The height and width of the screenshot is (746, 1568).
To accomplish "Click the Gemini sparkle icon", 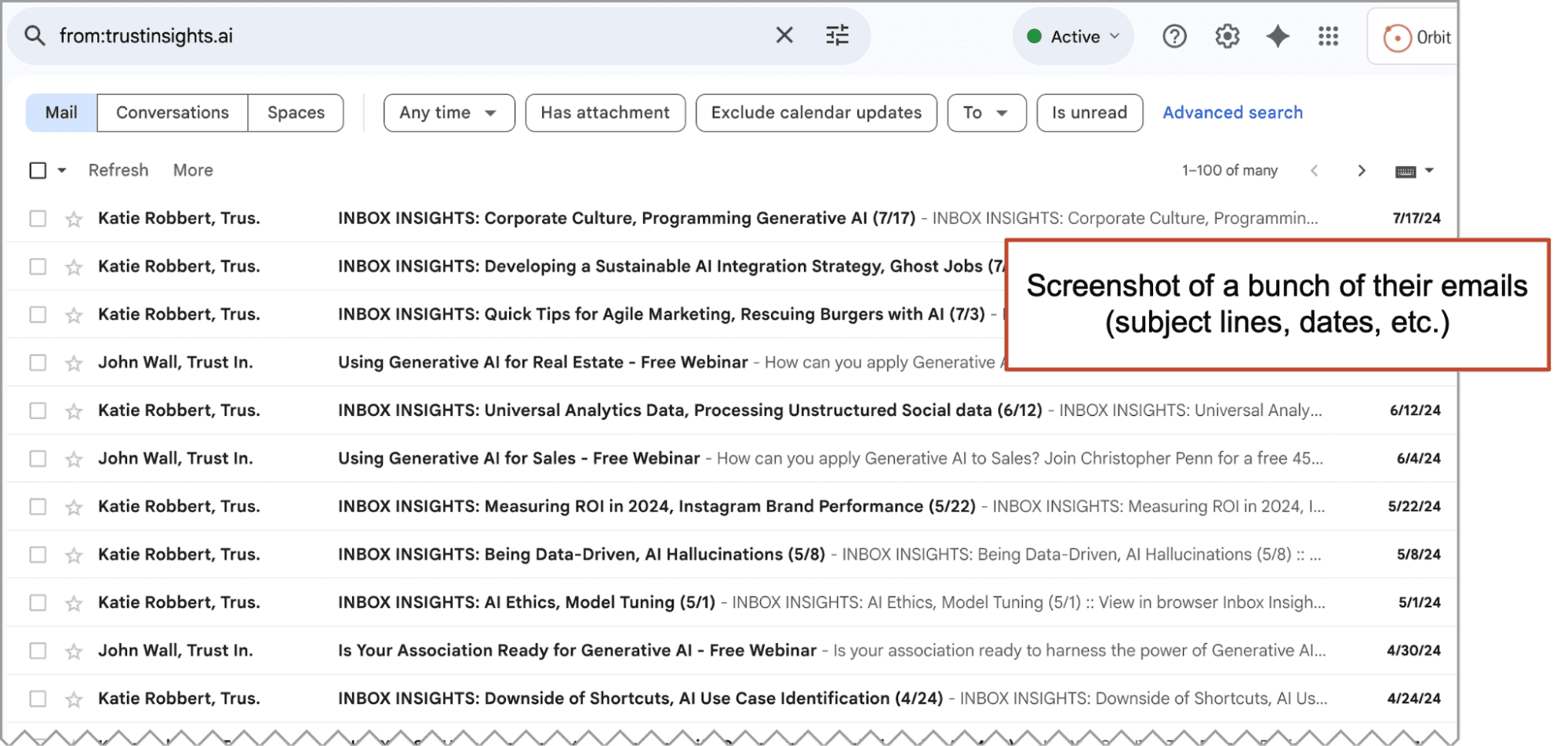I will pyautogui.click(x=1278, y=36).
